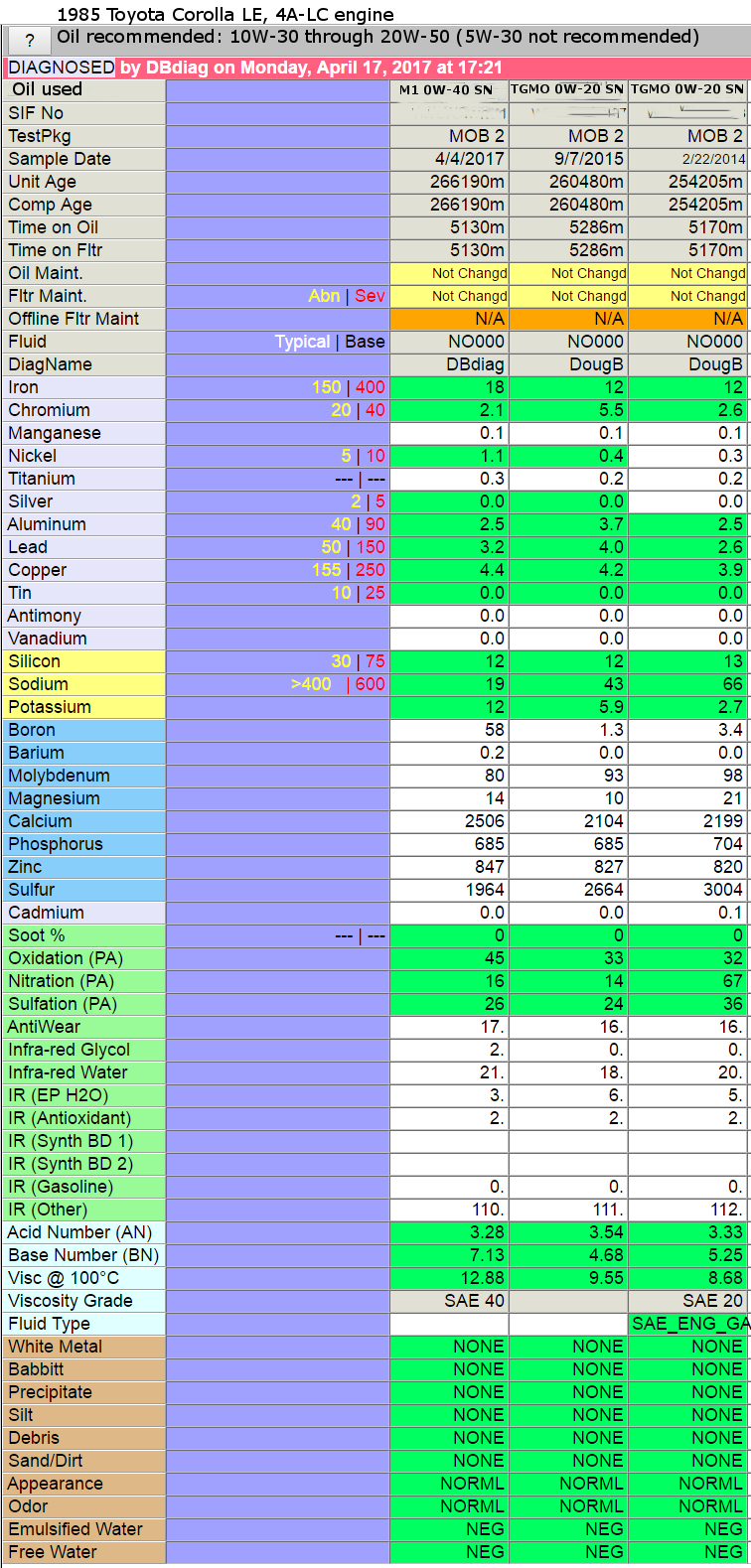
Task: Select the "DIAGNOSED" status label
Action: click(62, 68)
